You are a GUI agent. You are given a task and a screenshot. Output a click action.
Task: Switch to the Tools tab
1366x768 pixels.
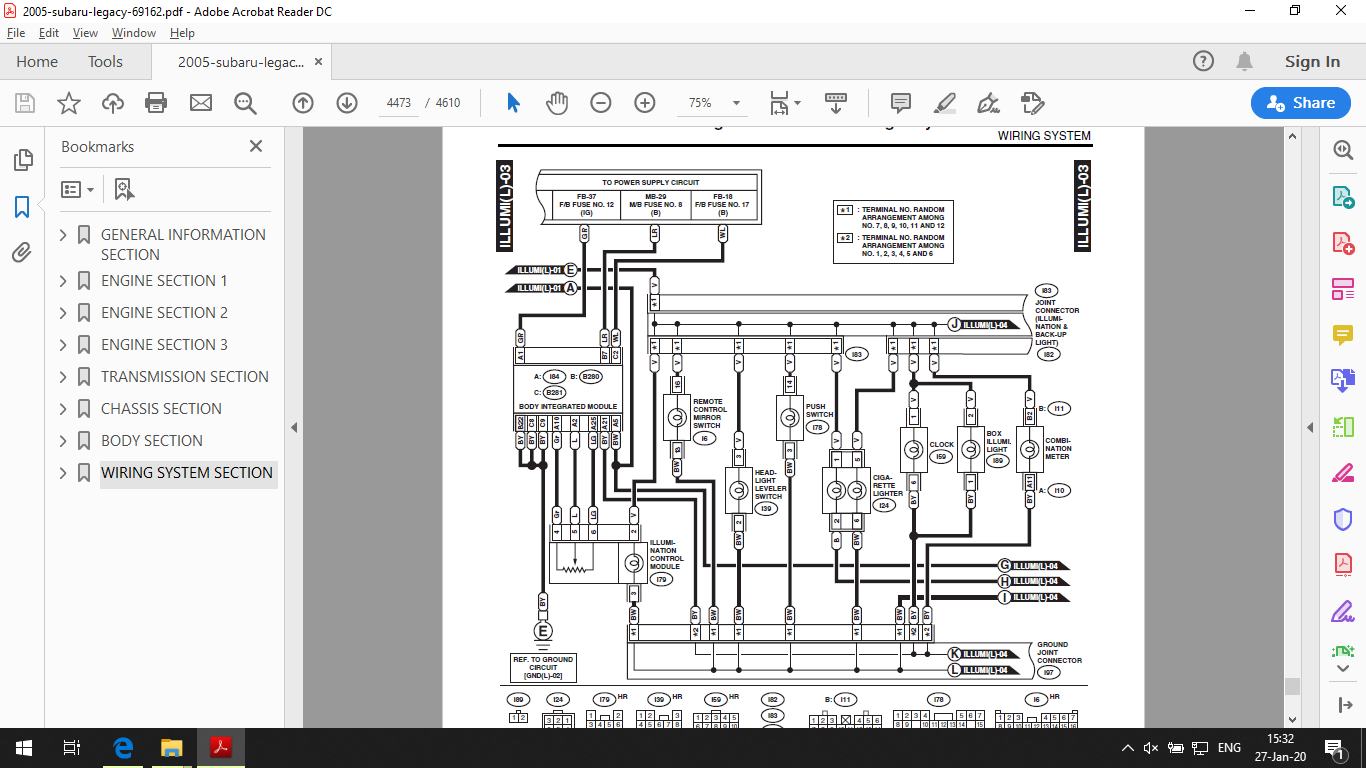coord(105,61)
